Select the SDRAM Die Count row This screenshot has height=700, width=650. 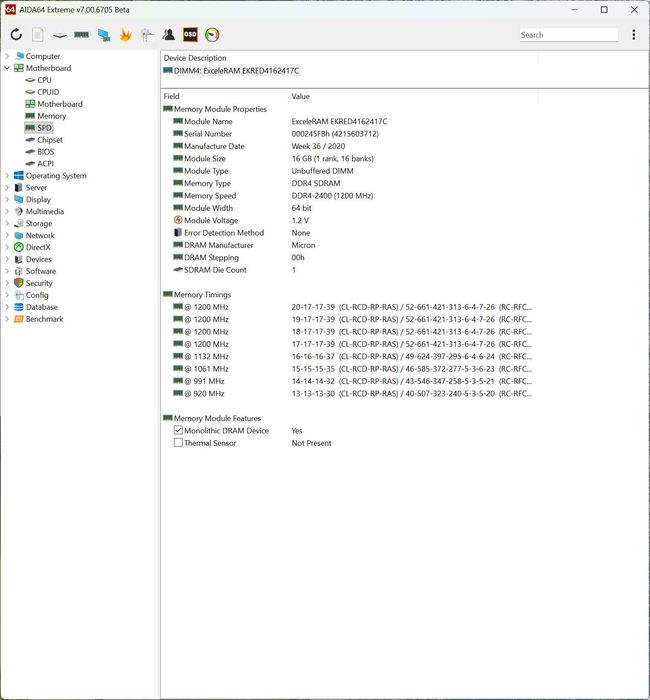348,270
